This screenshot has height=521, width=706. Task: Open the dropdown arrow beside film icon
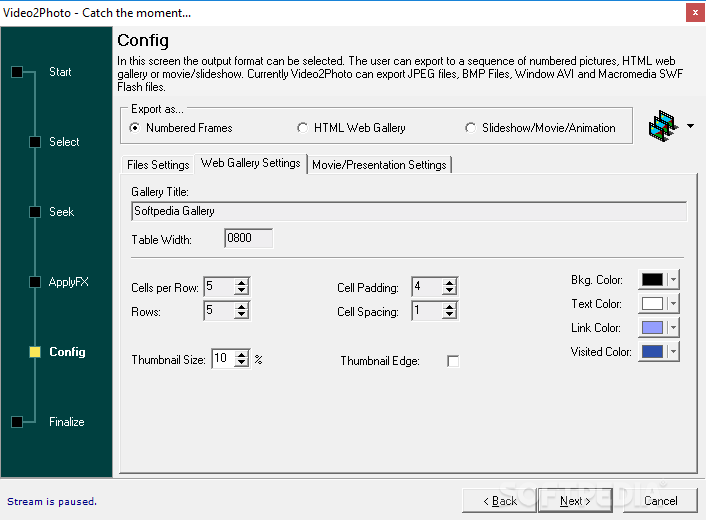click(x=690, y=126)
